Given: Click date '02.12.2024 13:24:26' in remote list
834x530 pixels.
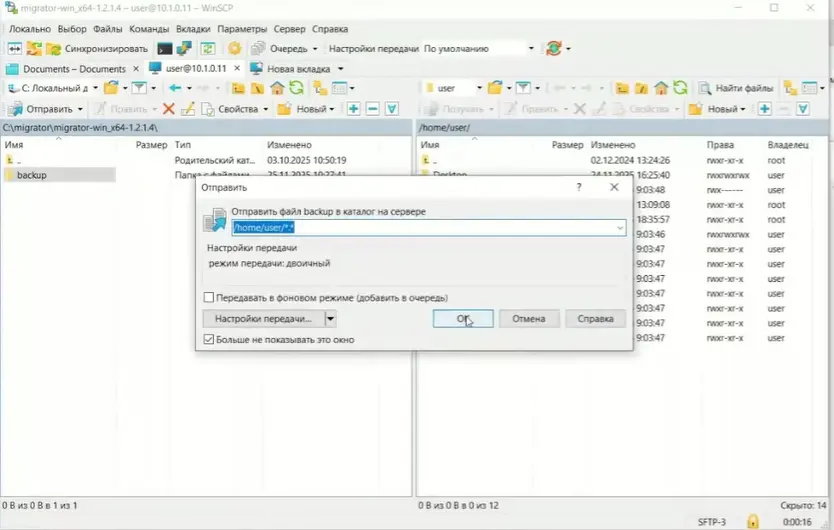Looking at the screenshot, I should point(630,160).
